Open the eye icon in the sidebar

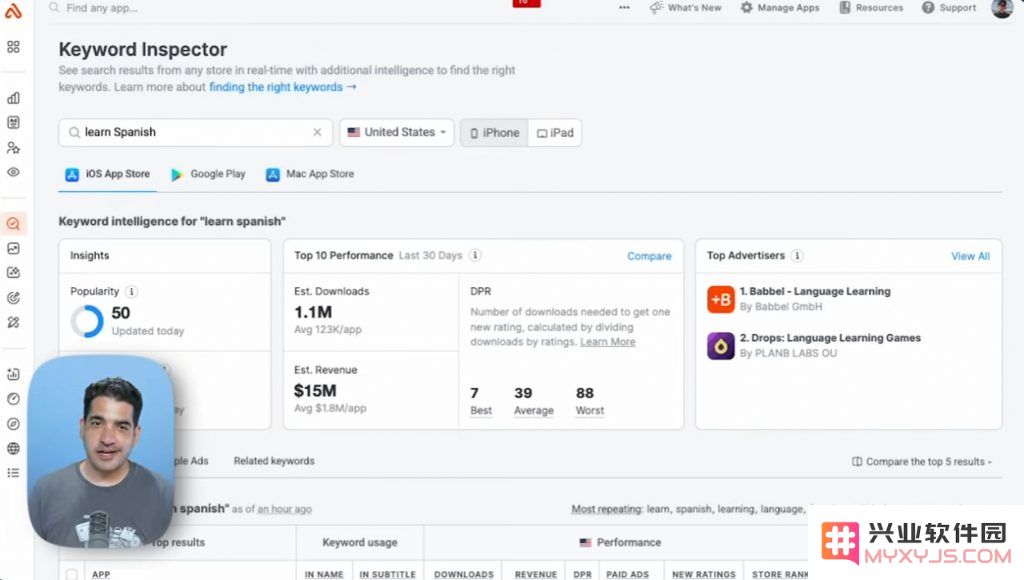(x=13, y=172)
